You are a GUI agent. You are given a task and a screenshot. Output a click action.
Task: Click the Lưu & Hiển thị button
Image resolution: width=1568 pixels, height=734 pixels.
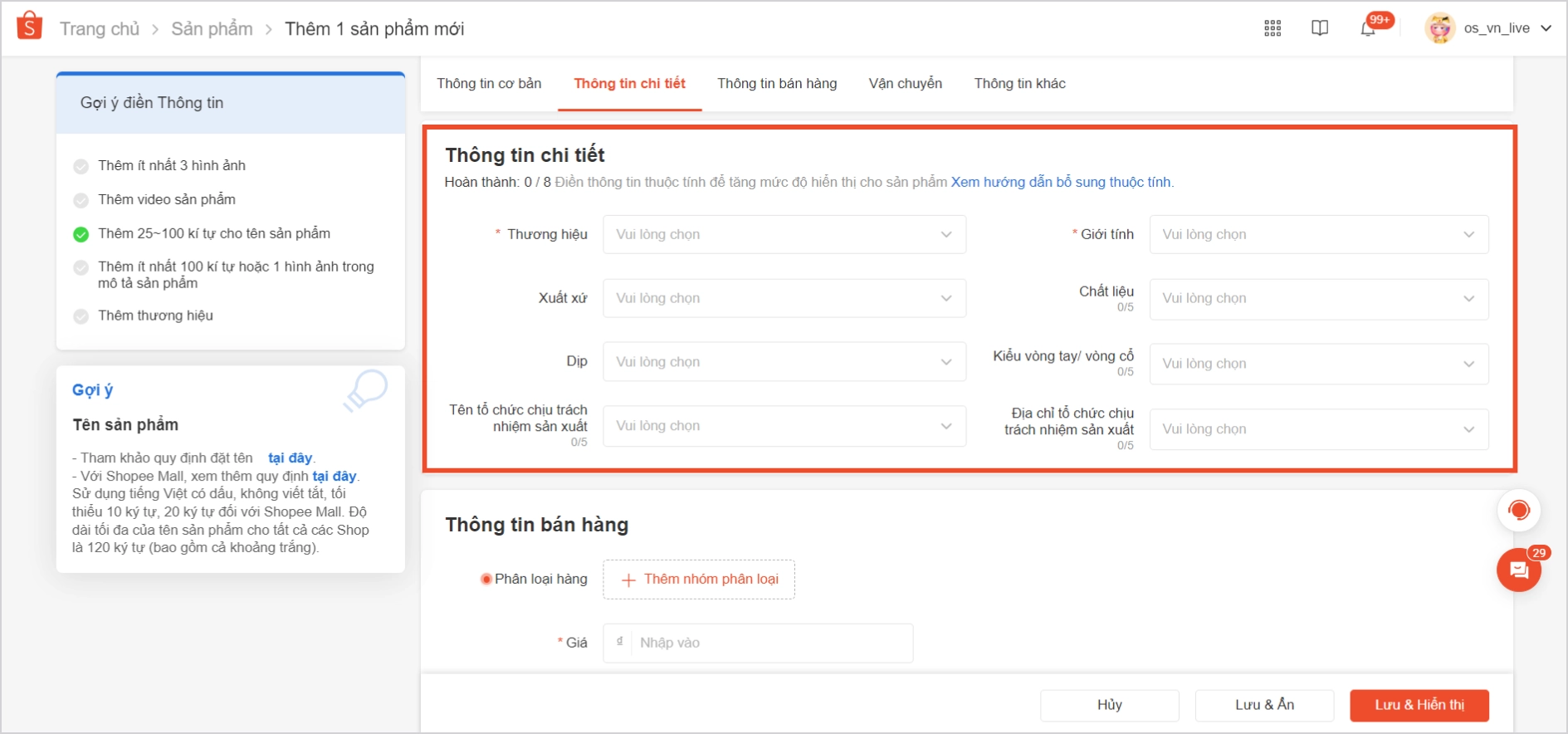click(1419, 705)
